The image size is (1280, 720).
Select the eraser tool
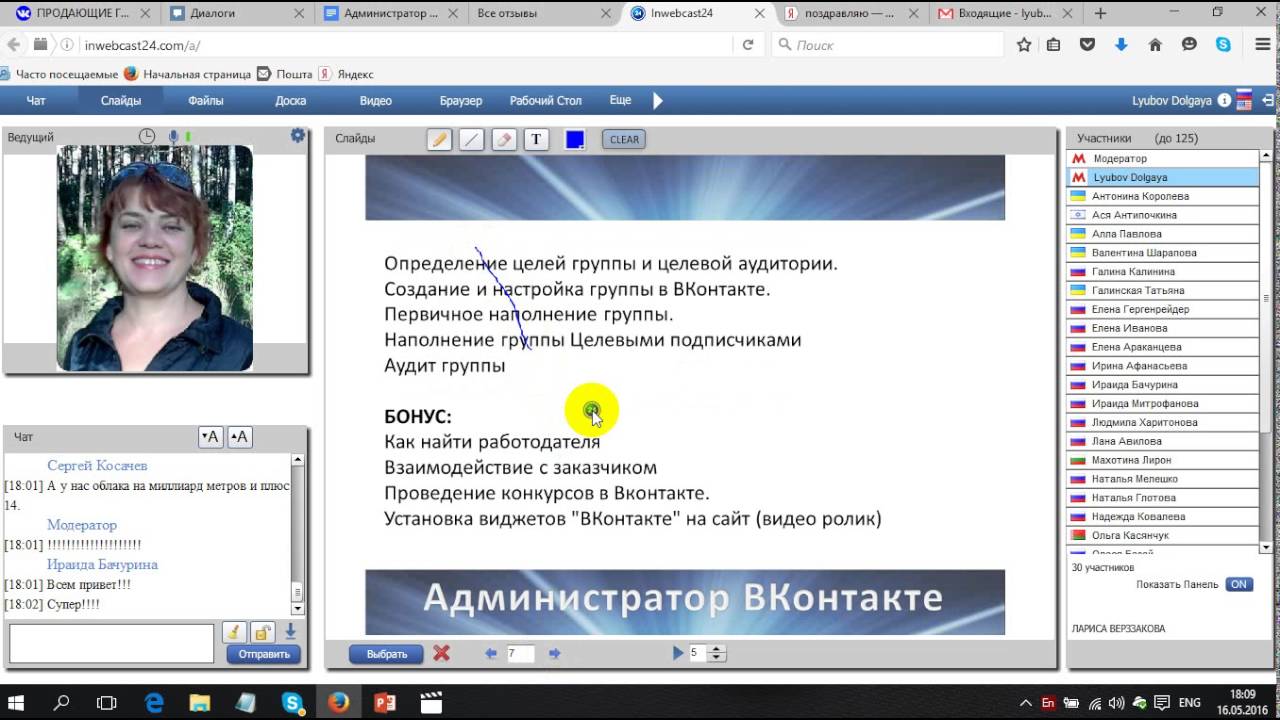[504, 139]
